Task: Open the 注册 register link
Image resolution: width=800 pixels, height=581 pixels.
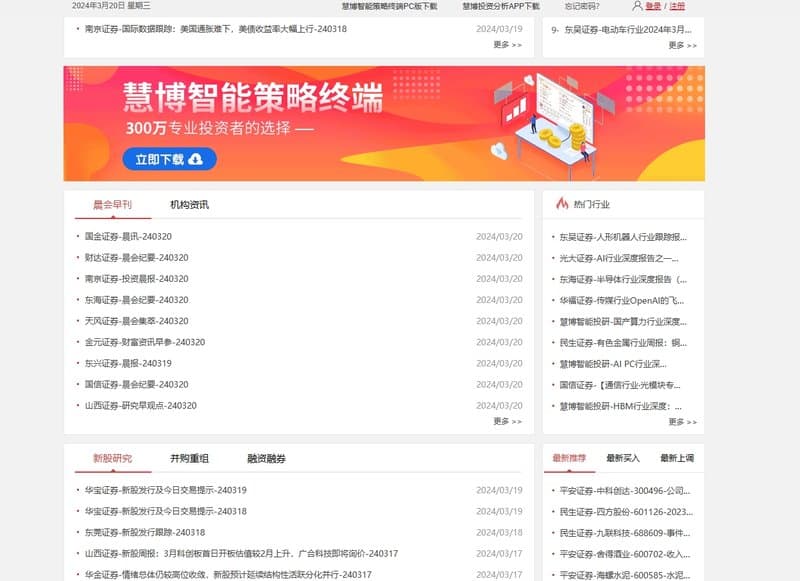Action: 677,6
